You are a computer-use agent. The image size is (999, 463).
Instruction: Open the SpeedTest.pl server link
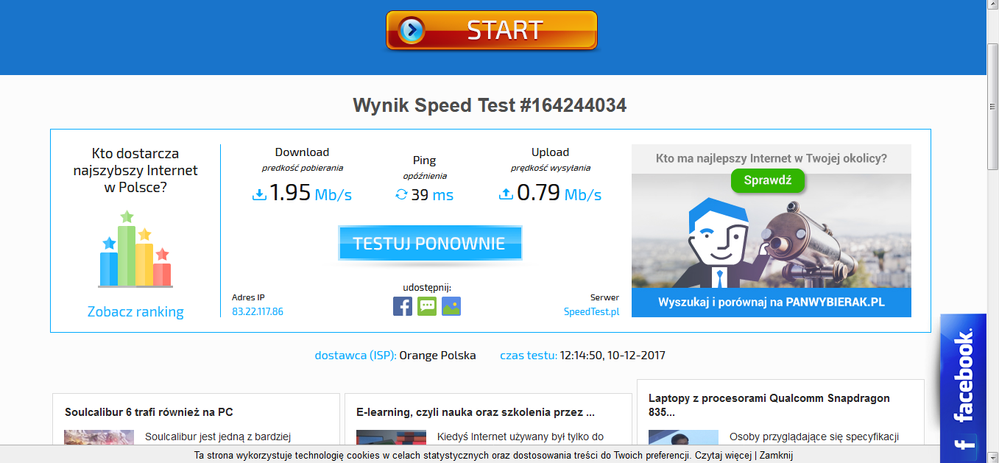(591, 312)
